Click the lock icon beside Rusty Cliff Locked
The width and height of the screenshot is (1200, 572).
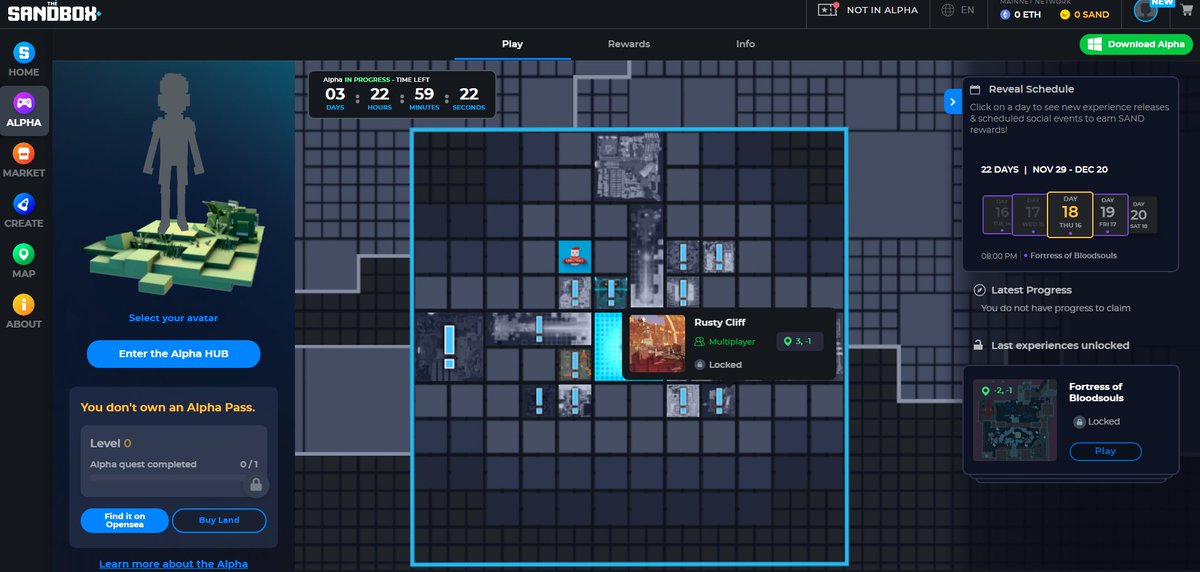tap(700, 365)
